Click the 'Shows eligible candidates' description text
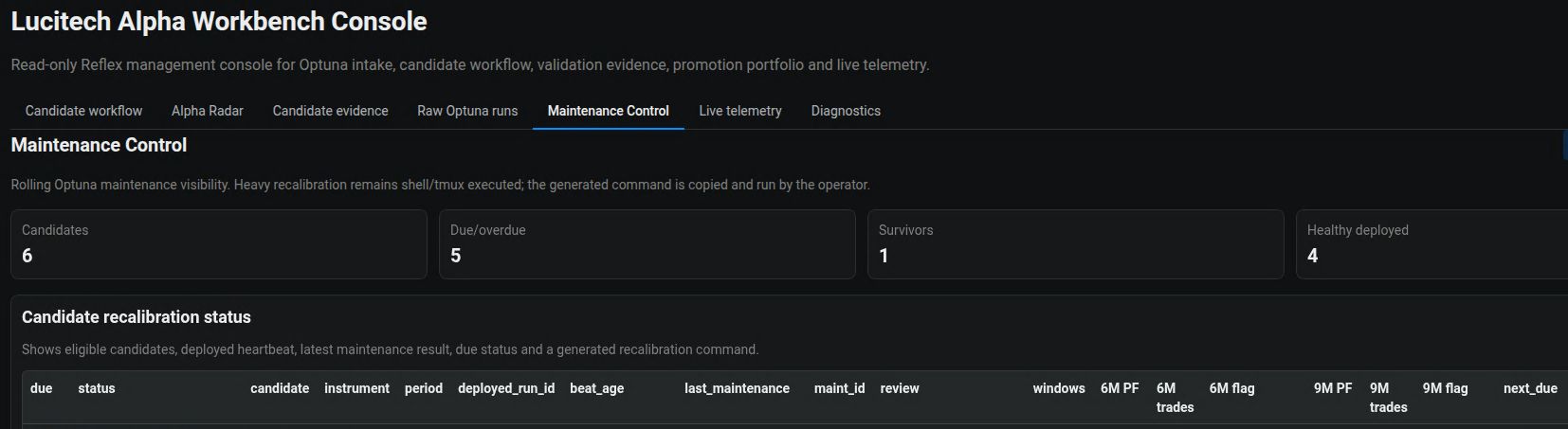The height and width of the screenshot is (429, 1568). [390, 349]
